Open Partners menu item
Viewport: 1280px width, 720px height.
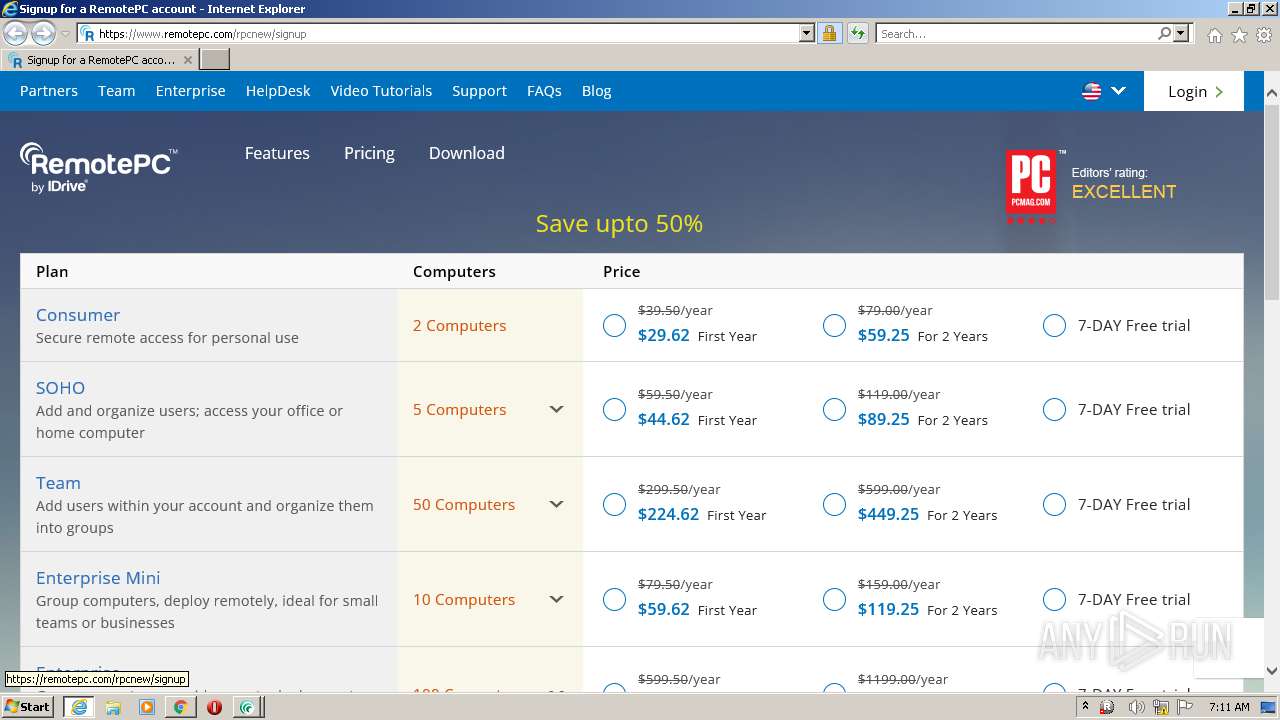click(x=49, y=91)
